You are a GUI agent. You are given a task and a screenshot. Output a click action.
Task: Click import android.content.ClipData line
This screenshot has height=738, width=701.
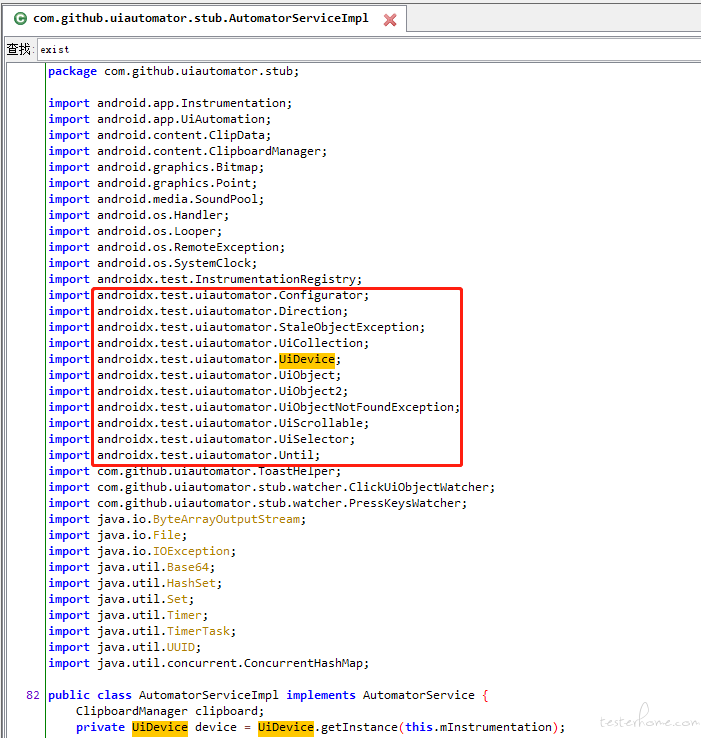pos(160,135)
